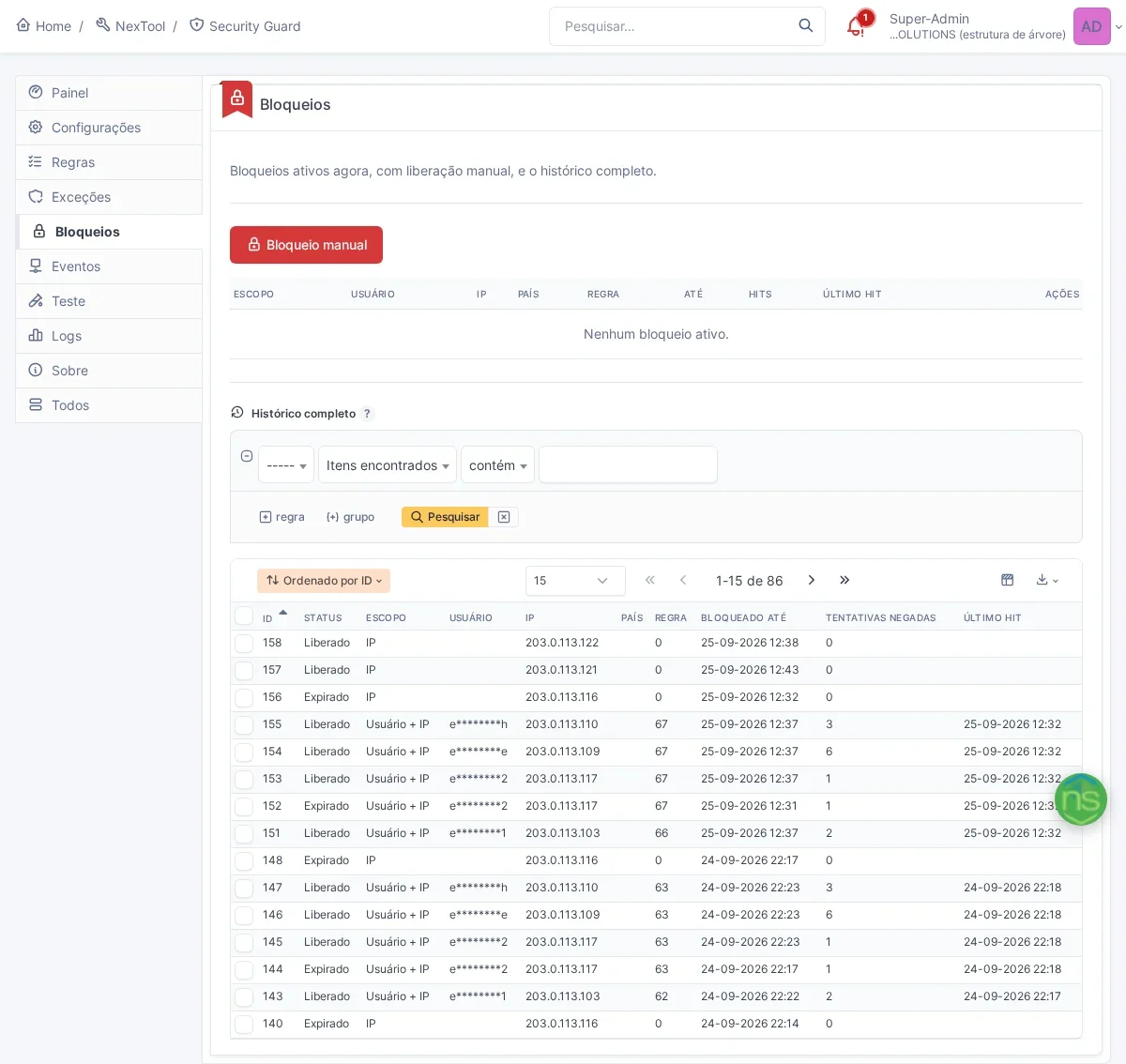Click the yellow Pesquisar button
Screen dimensions: 1126x1064
click(x=445, y=517)
